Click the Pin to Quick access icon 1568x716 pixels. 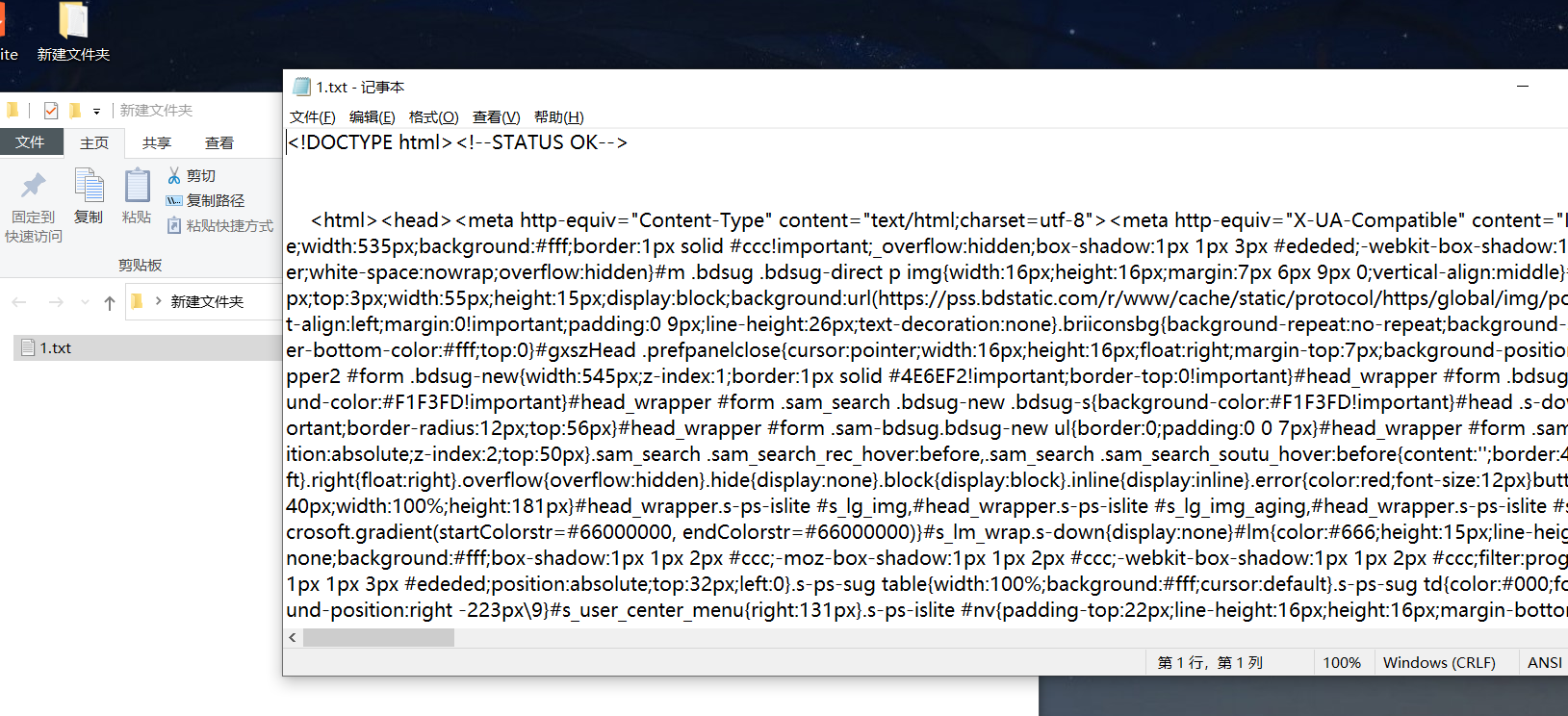coord(34,185)
